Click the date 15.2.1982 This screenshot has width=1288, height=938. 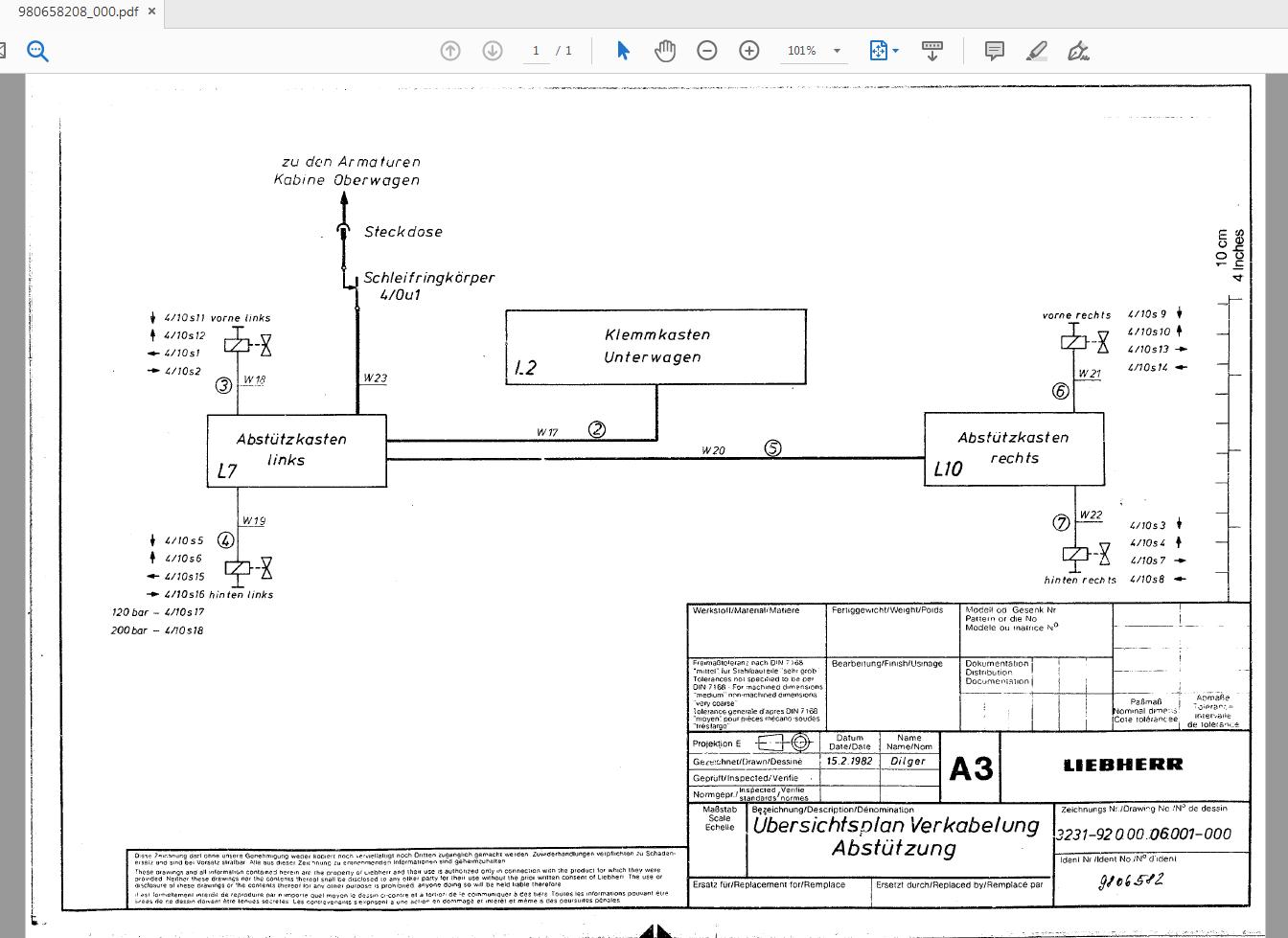point(850,761)
